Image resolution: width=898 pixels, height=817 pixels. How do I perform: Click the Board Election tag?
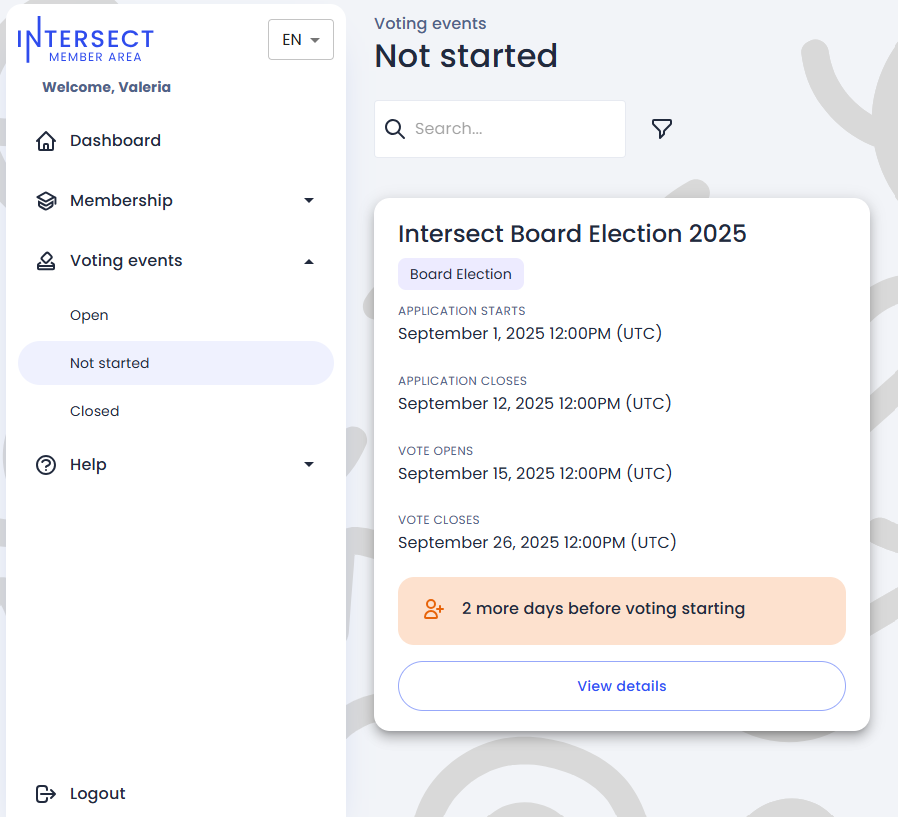pyautogui.click(x=460, y=274)
